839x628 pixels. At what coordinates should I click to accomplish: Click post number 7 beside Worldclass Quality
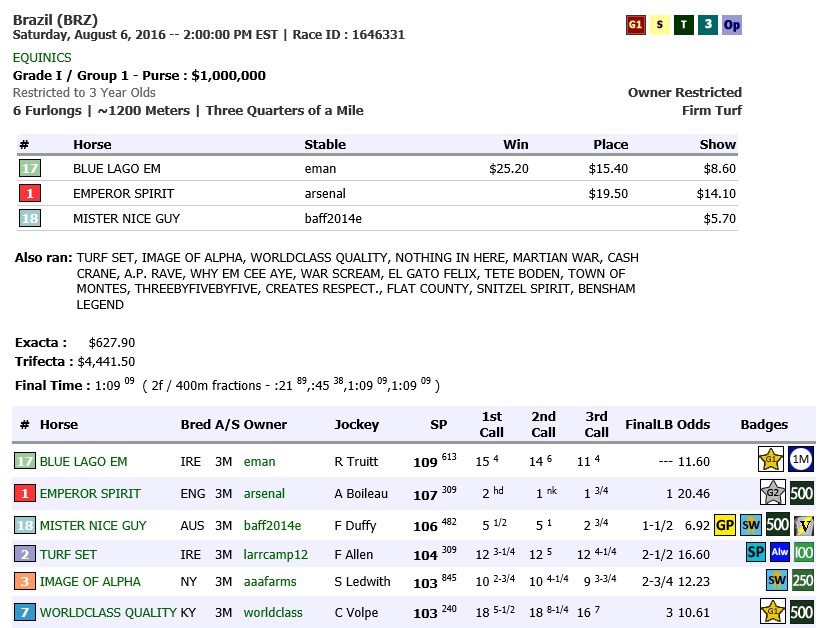[25, 612]
